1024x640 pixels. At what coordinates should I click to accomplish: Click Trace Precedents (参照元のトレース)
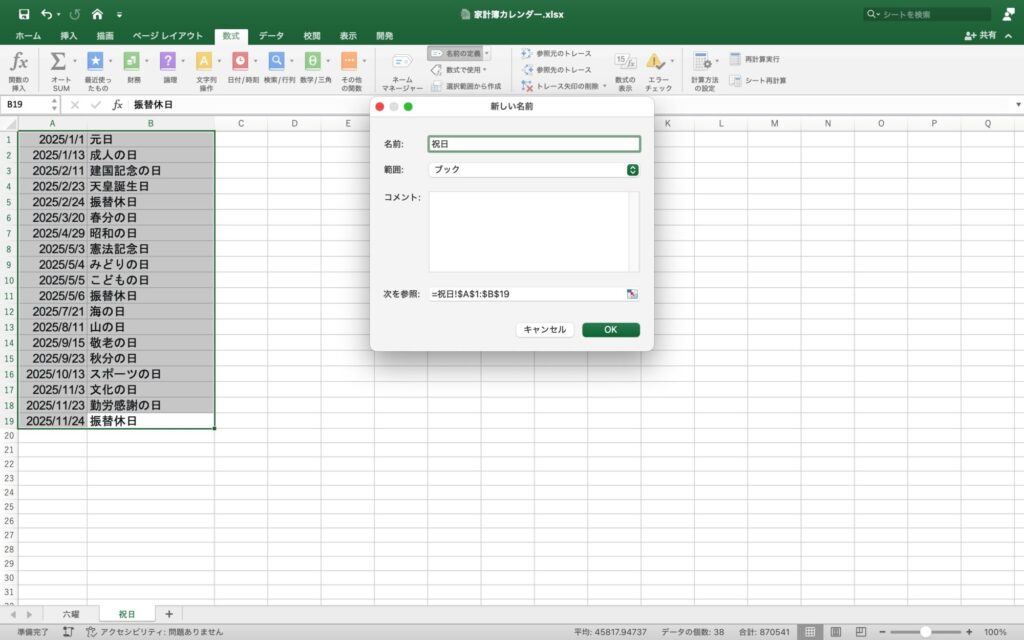coord(556,53)
